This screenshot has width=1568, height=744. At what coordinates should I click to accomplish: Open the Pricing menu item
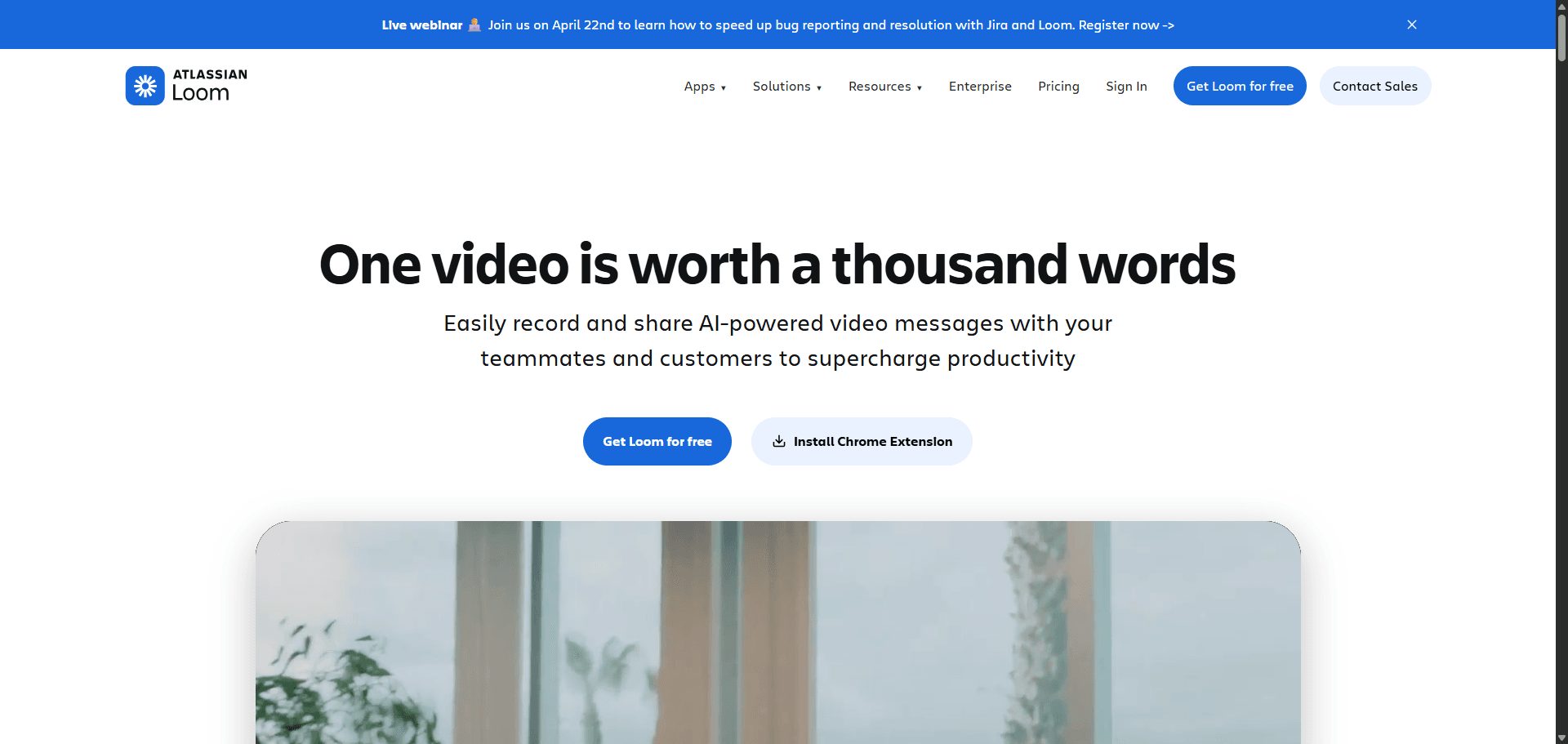(x=1058, y=87)
